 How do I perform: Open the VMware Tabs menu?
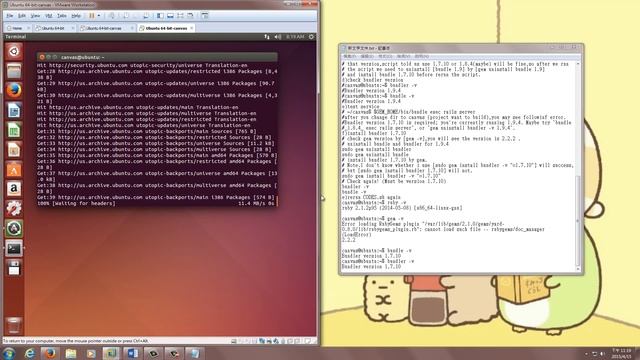pyautogui.click(x=62, y=16)
